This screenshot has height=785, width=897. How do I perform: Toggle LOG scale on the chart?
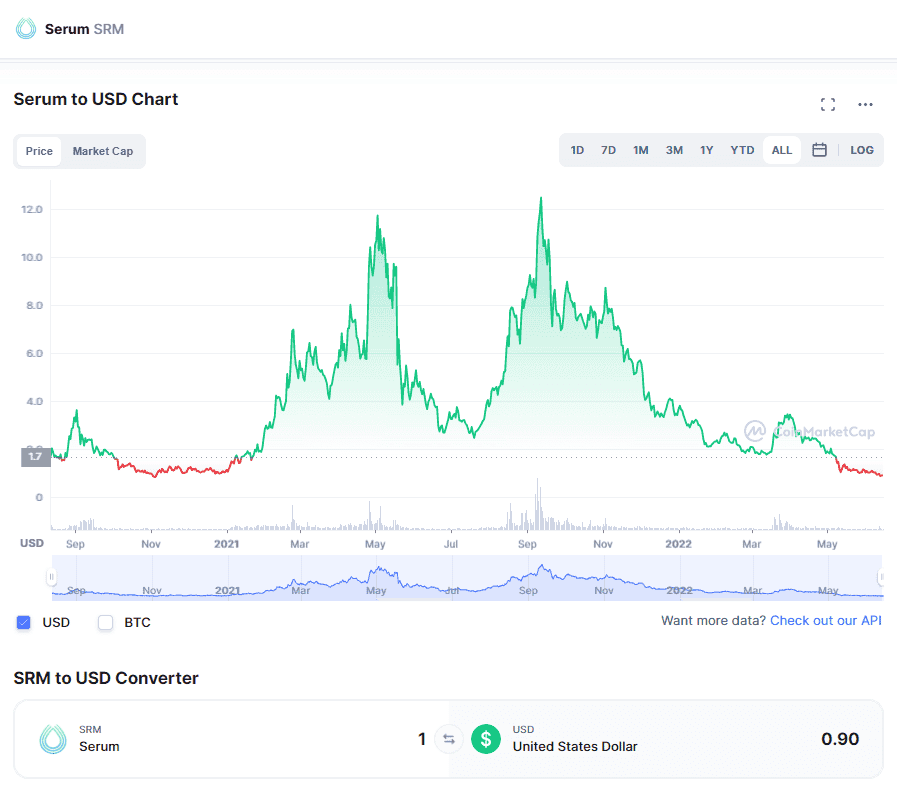pos(861,149)
